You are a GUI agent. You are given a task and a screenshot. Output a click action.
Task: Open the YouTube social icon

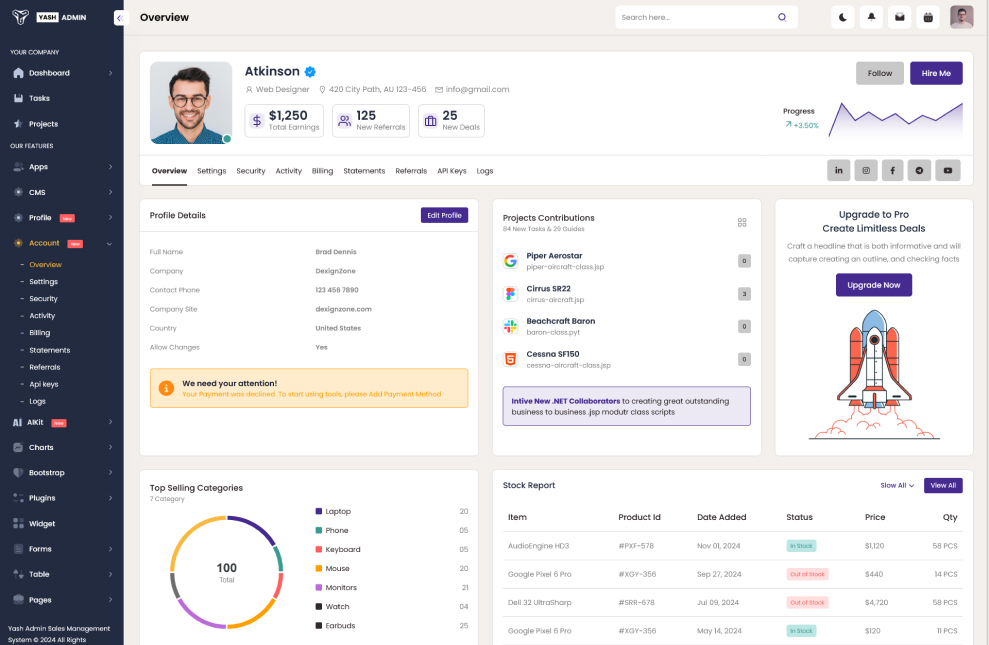[x=947, y=170]
